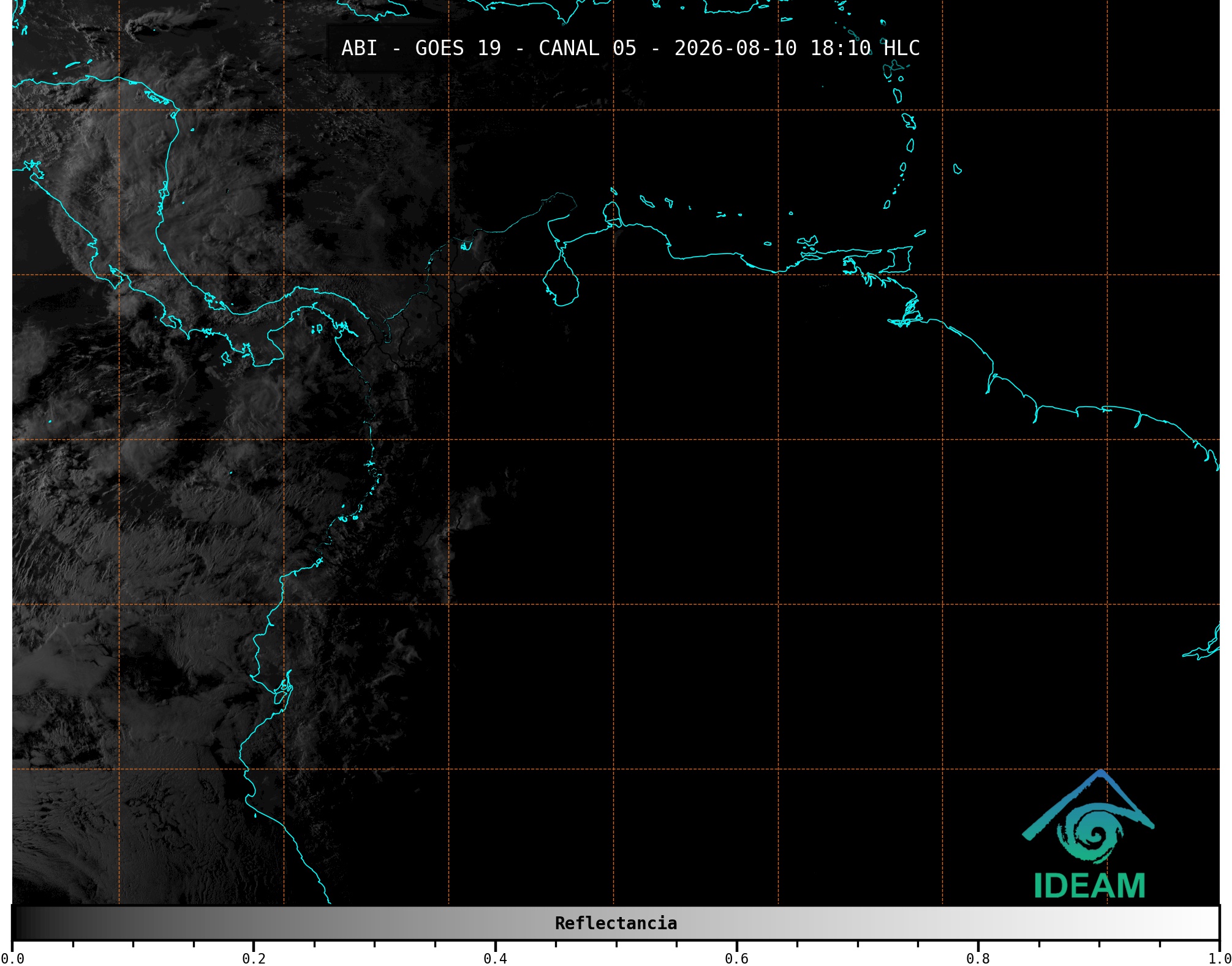Click the reflectance grayscale colorbar

pos(616,923)
